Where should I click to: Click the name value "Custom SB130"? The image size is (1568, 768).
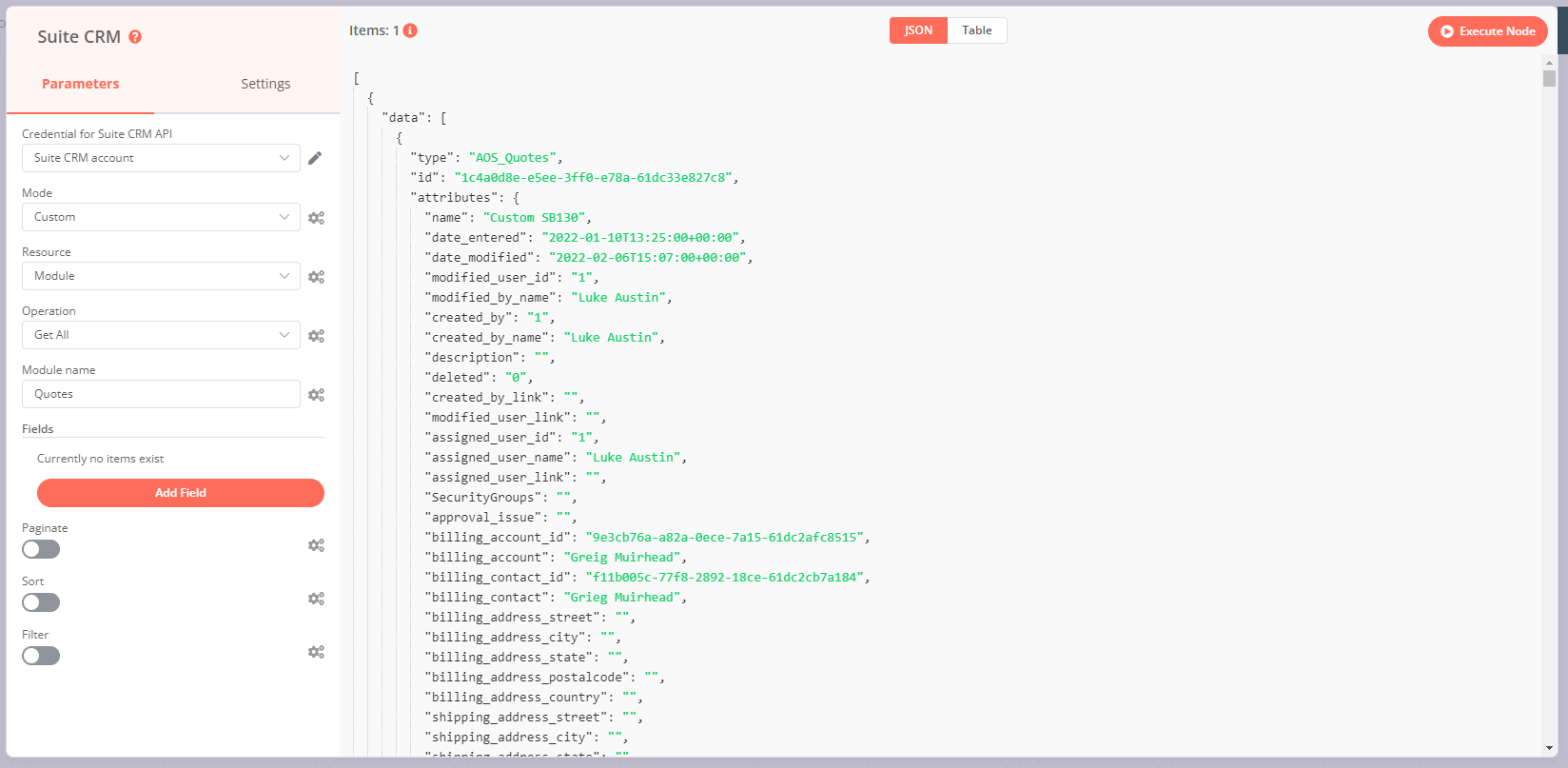tap(535, 218)
